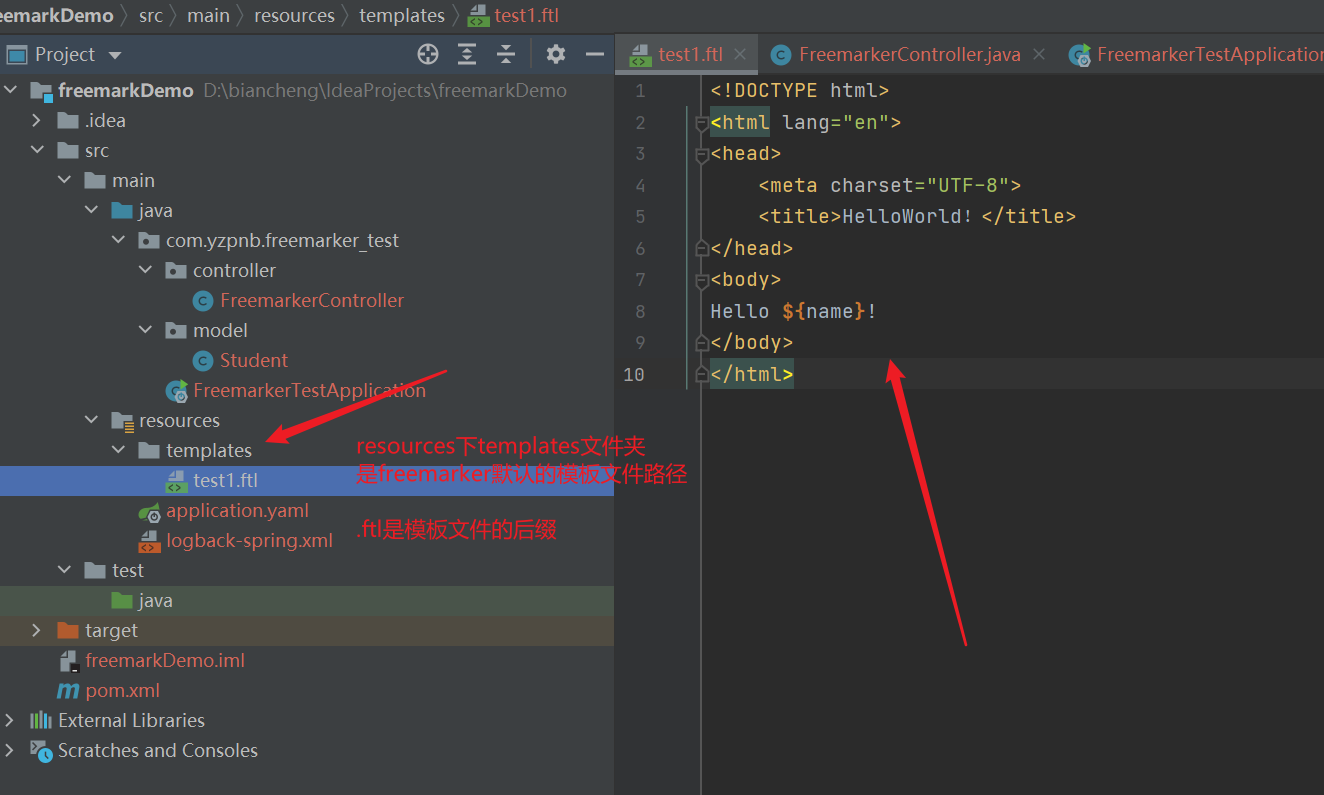1324x795 pixels.
Task: Click the Expand All icon in Project toolbar
Action: (x=467, y=54)
